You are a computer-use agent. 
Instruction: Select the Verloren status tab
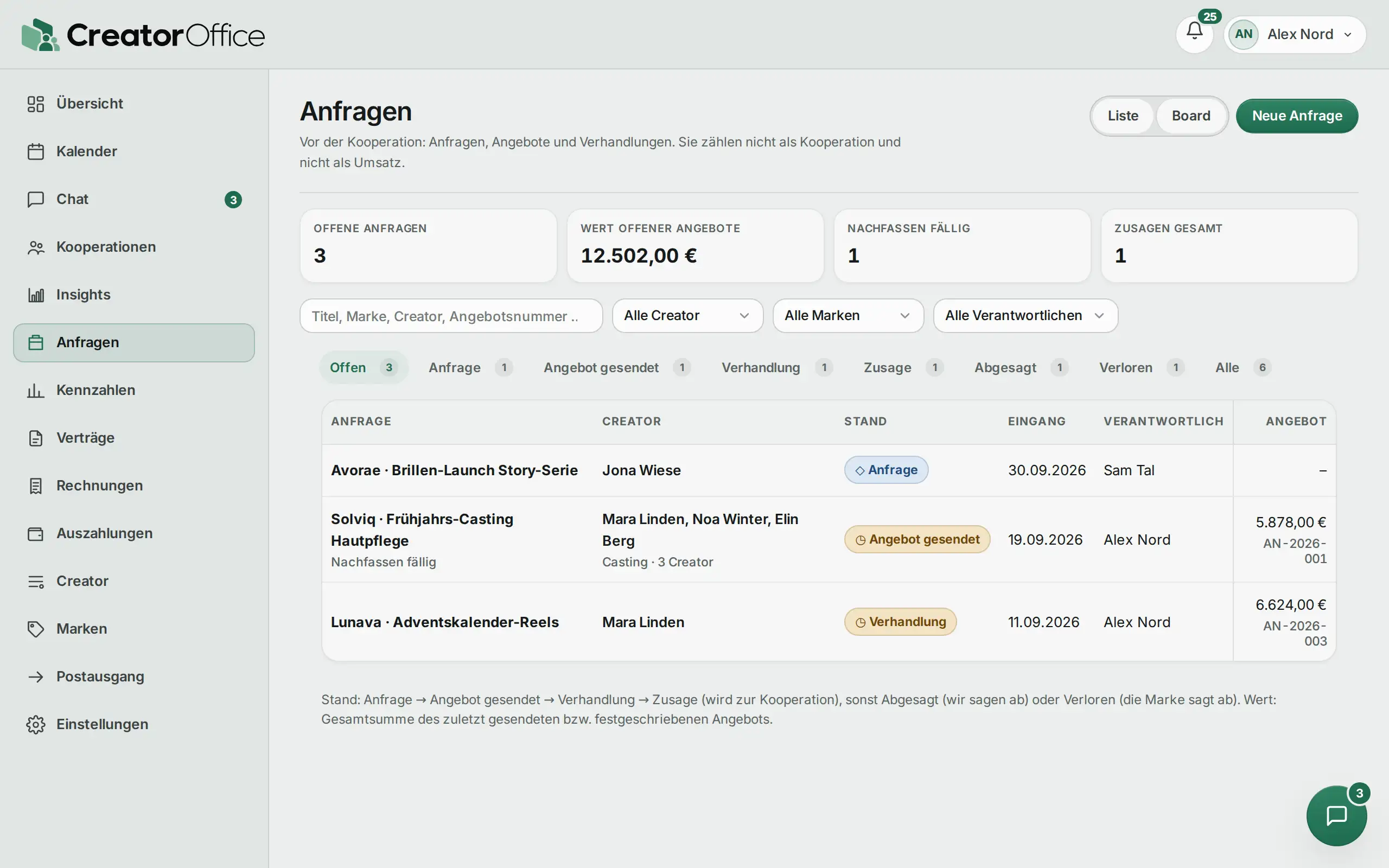[x=1142, y=367]
